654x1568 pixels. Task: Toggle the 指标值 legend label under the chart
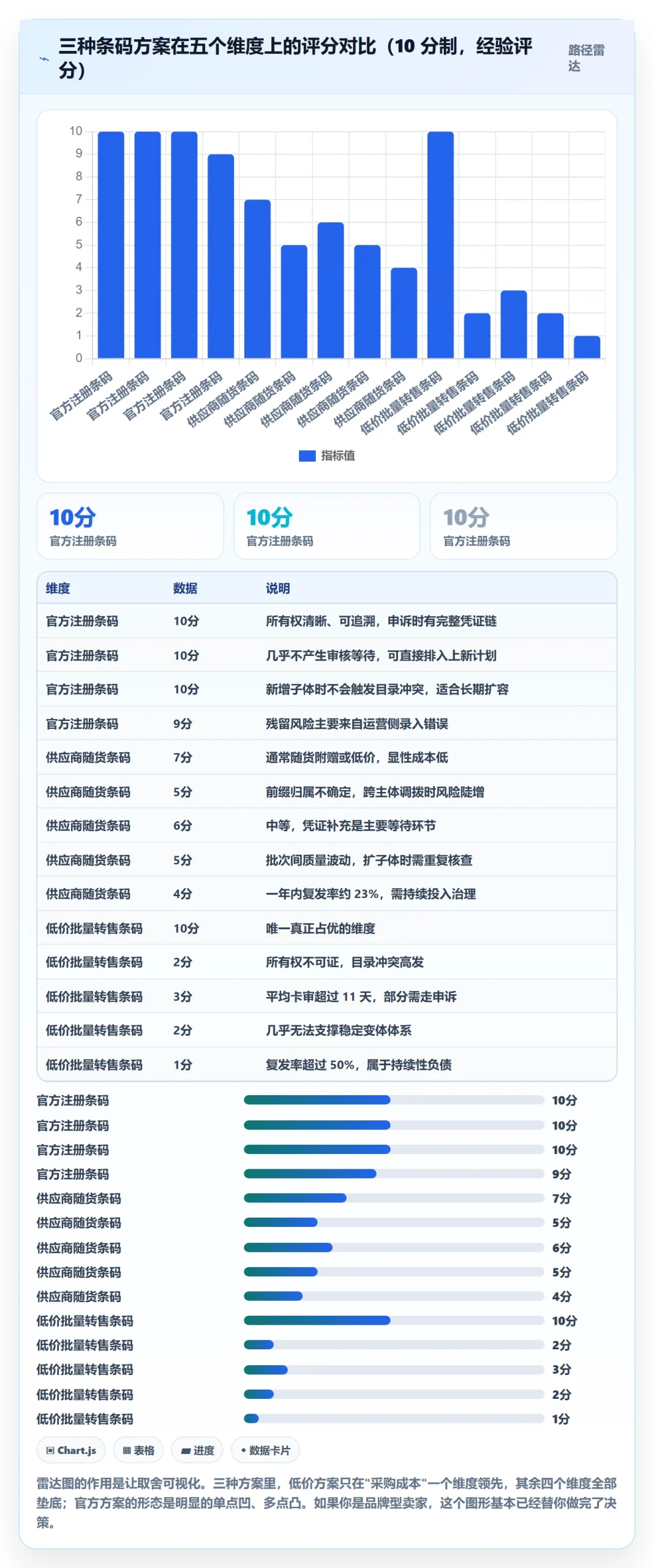[x=337, y=456]
